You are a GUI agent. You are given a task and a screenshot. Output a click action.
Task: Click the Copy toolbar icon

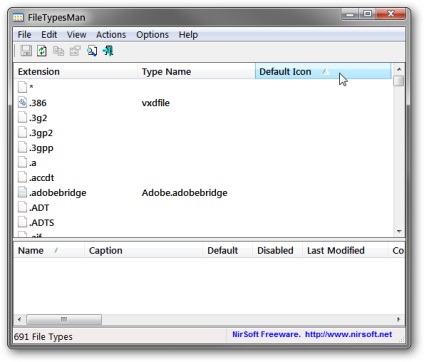58,51
